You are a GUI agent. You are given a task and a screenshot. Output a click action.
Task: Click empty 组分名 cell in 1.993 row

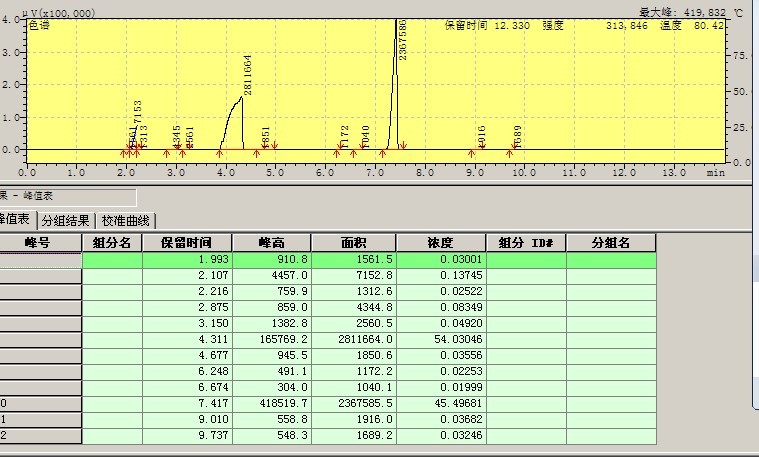pyautogui.click(x=112, y=259)
